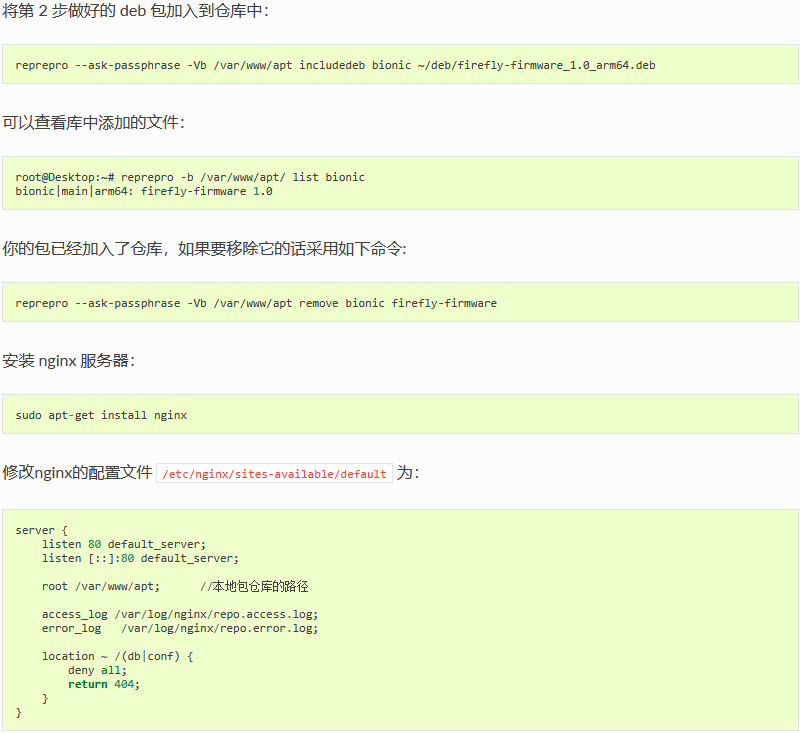Screen dimensions: 800x733
Task: Click the 'listen [::]:80 default_server;' line
Action: coord(140,559)
